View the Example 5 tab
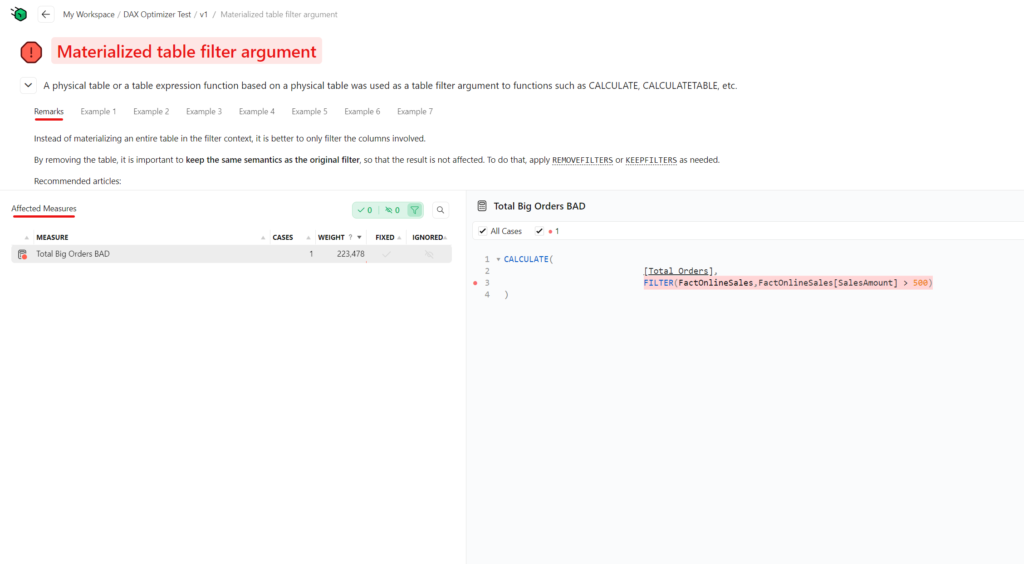The width and height of the screenshot is (1024, 564). tap(310, 112)
